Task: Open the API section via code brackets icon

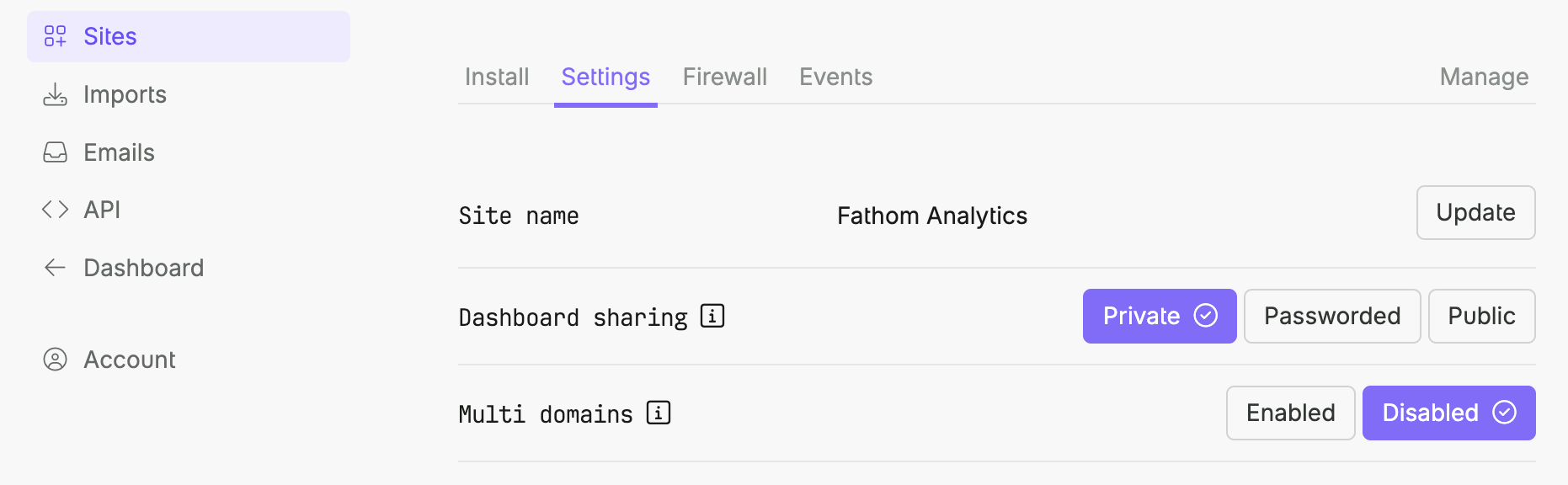Action: [55, 210]
